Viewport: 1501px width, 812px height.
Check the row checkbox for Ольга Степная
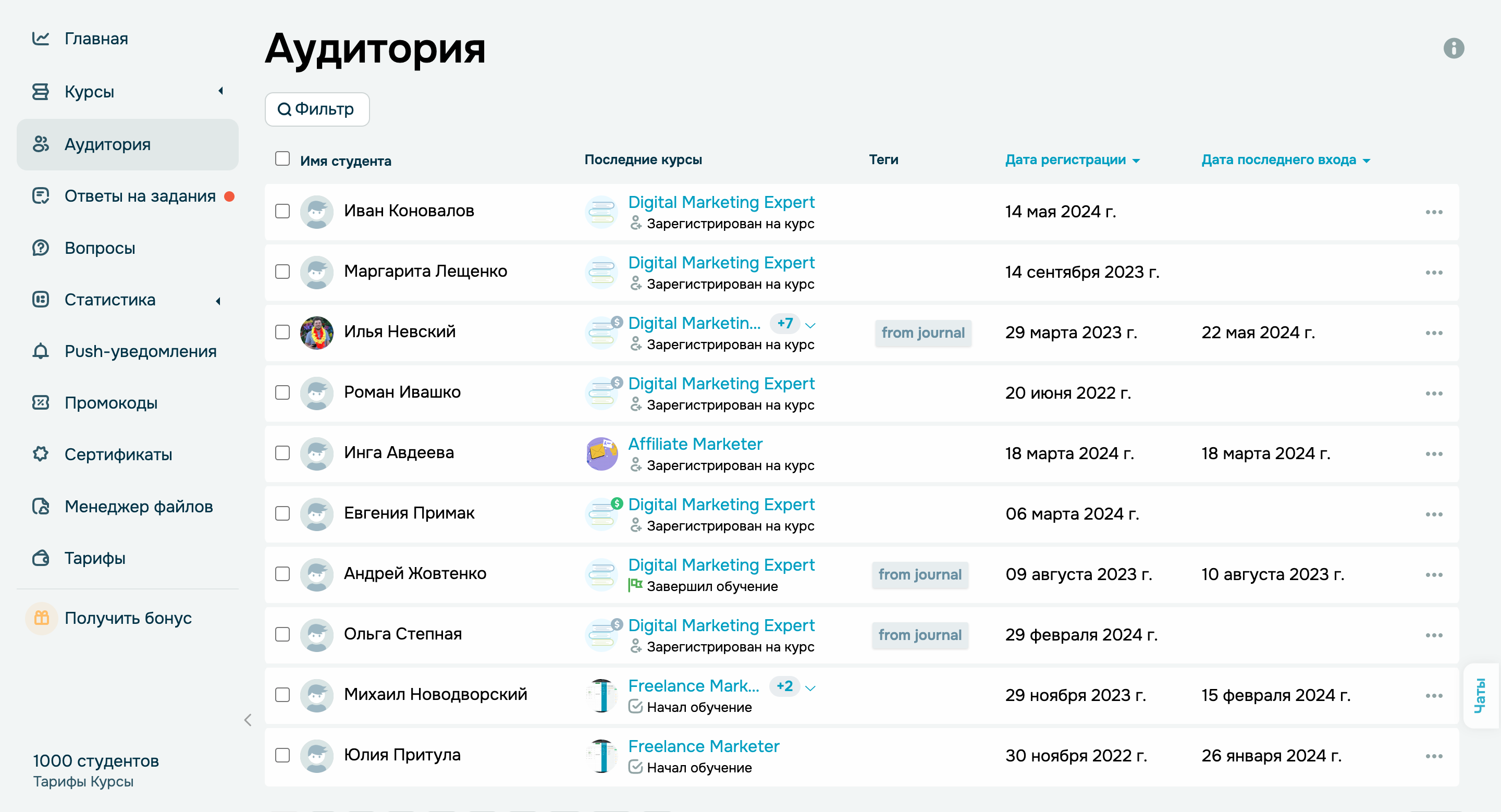[x=282, y=634]
